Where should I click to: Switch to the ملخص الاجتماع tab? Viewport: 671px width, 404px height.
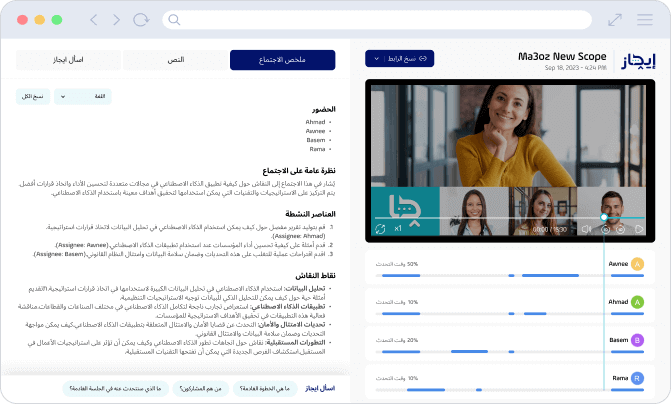282,60
